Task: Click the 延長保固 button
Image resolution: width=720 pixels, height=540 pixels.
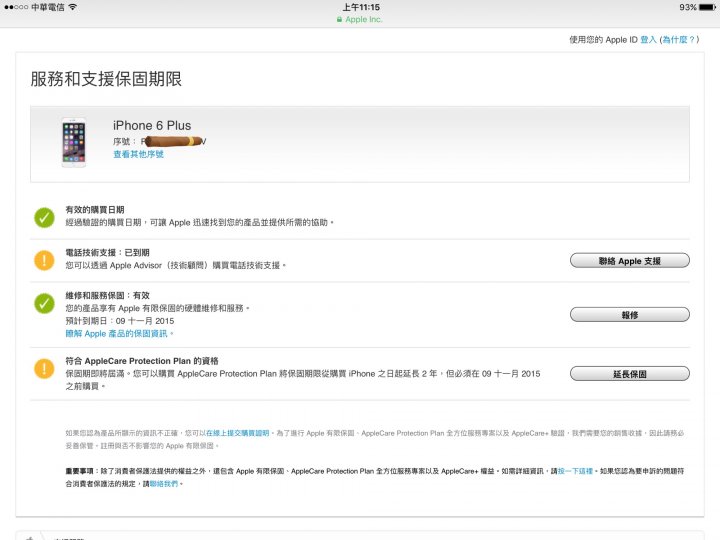Action: (630, 374)
